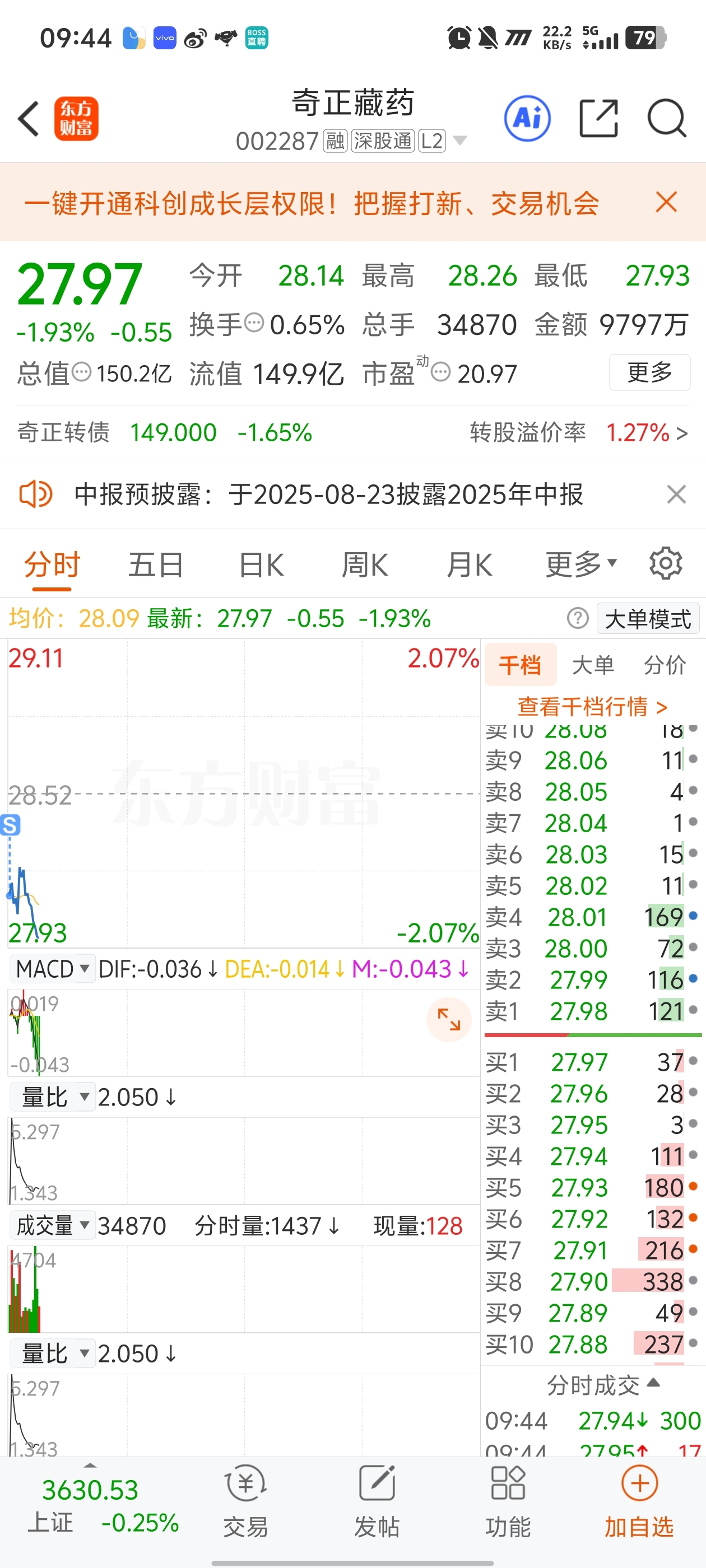This screenshot has width=706, height=1568.
Task: Switch to 五日 chart tab
Action: (156, 564)
